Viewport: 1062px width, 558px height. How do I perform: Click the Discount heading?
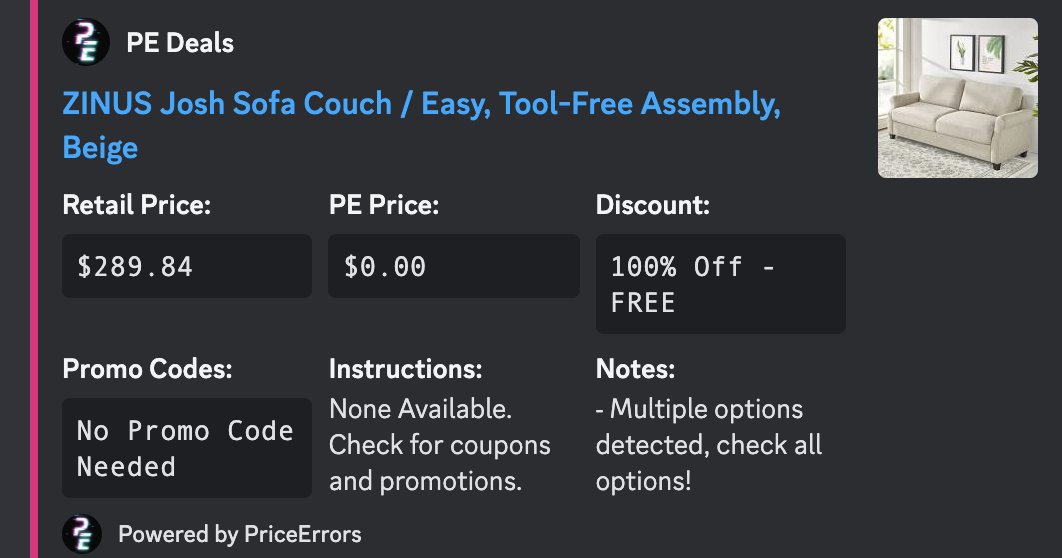click(653, 206)
